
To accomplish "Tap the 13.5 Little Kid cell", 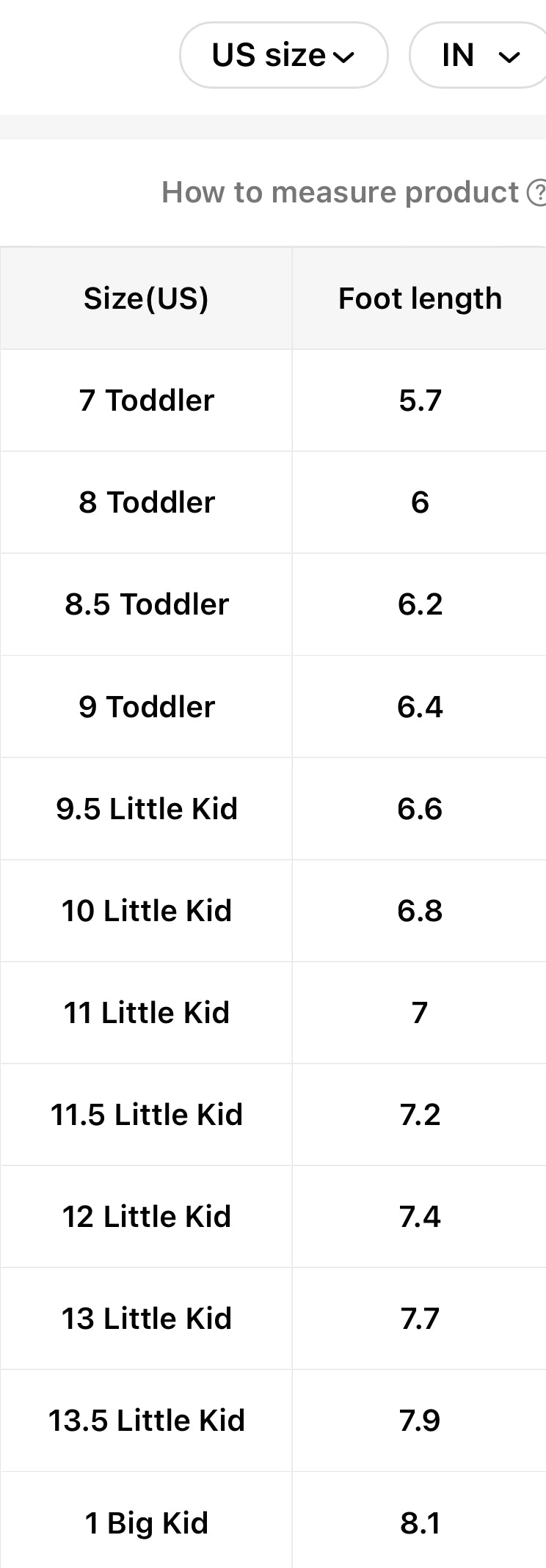I will tap(147, 1421).
